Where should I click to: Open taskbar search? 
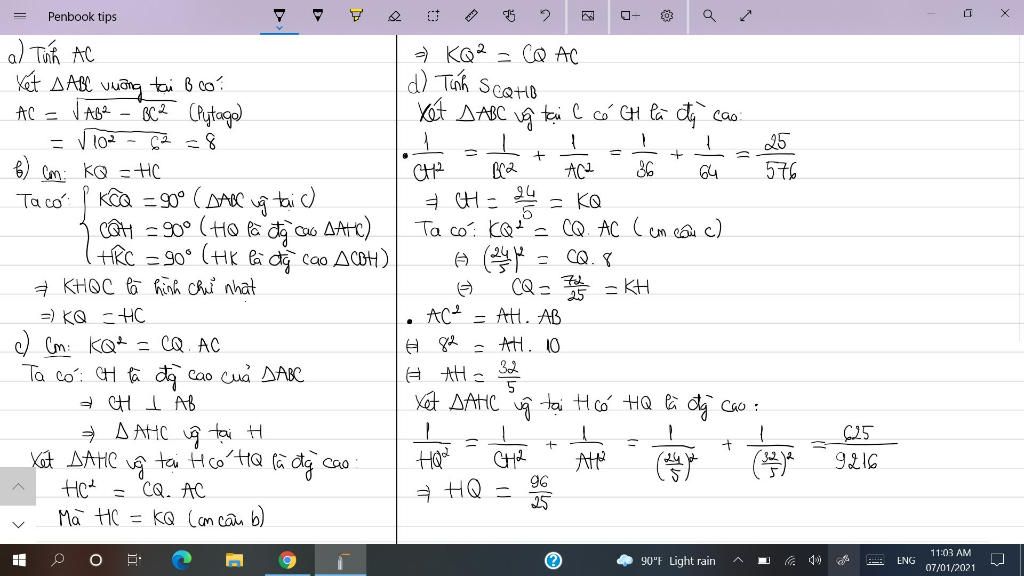[x=57, y=560]
